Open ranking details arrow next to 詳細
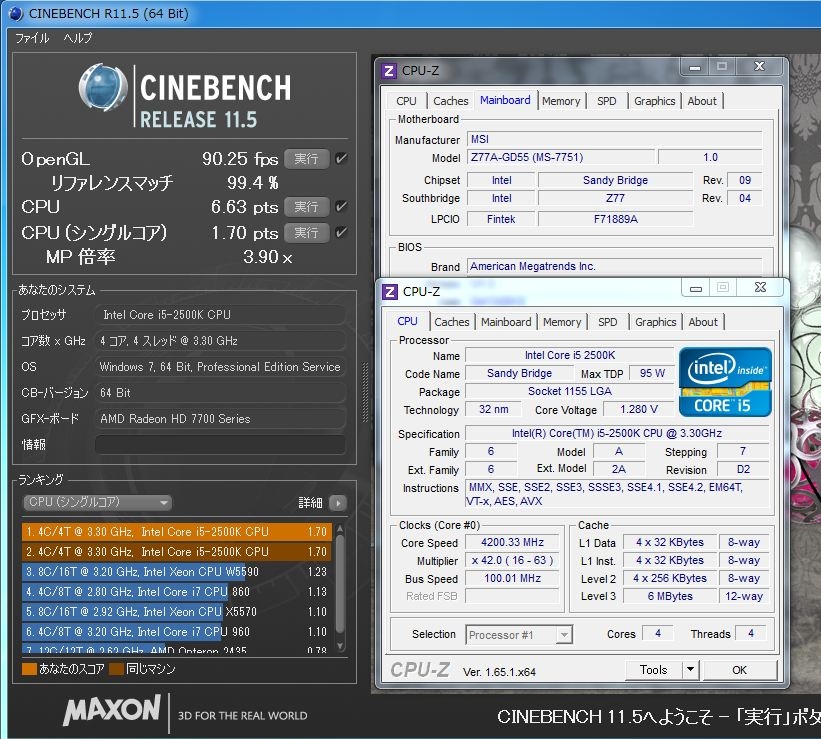Image resolution: width=821 pixels, height=739 pixels. point(338,503)
